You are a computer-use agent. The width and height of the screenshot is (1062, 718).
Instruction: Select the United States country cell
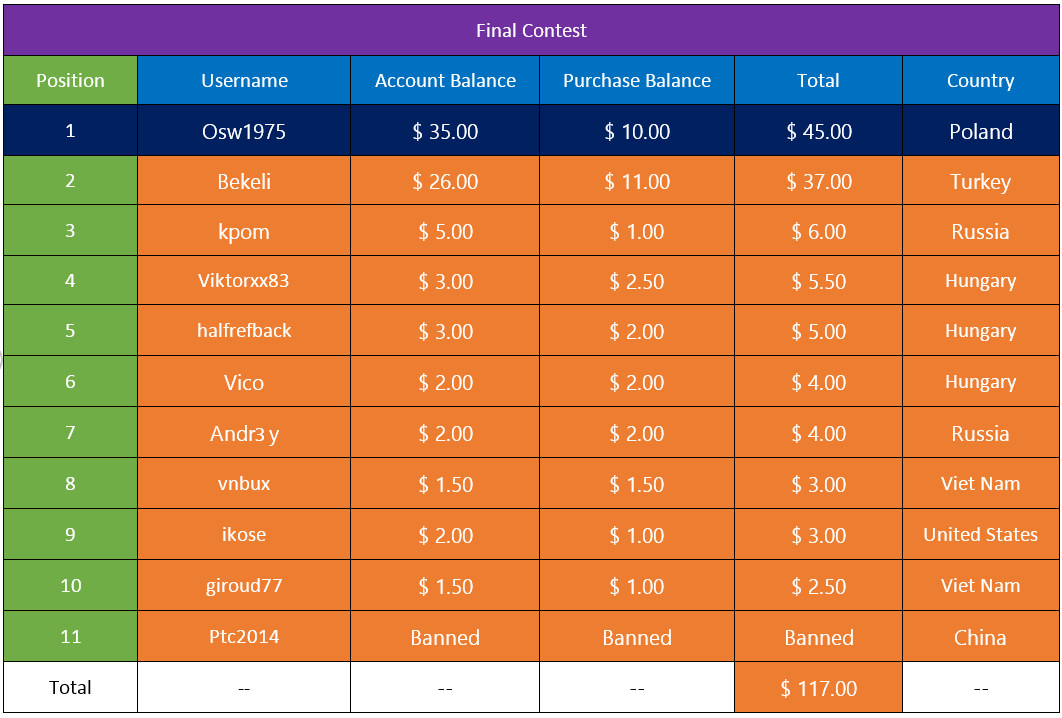[981, 534]
